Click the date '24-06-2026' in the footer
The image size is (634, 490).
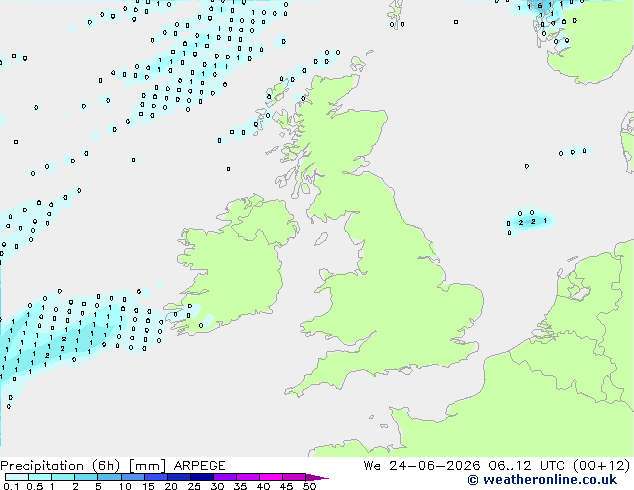pos(435,466)
